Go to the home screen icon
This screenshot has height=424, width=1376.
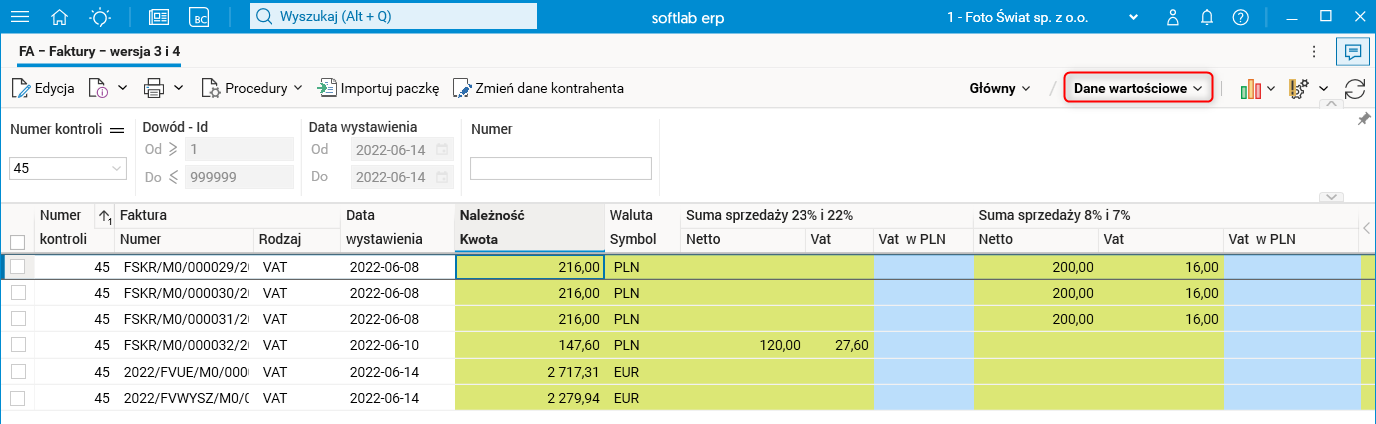tap(60, 17)
